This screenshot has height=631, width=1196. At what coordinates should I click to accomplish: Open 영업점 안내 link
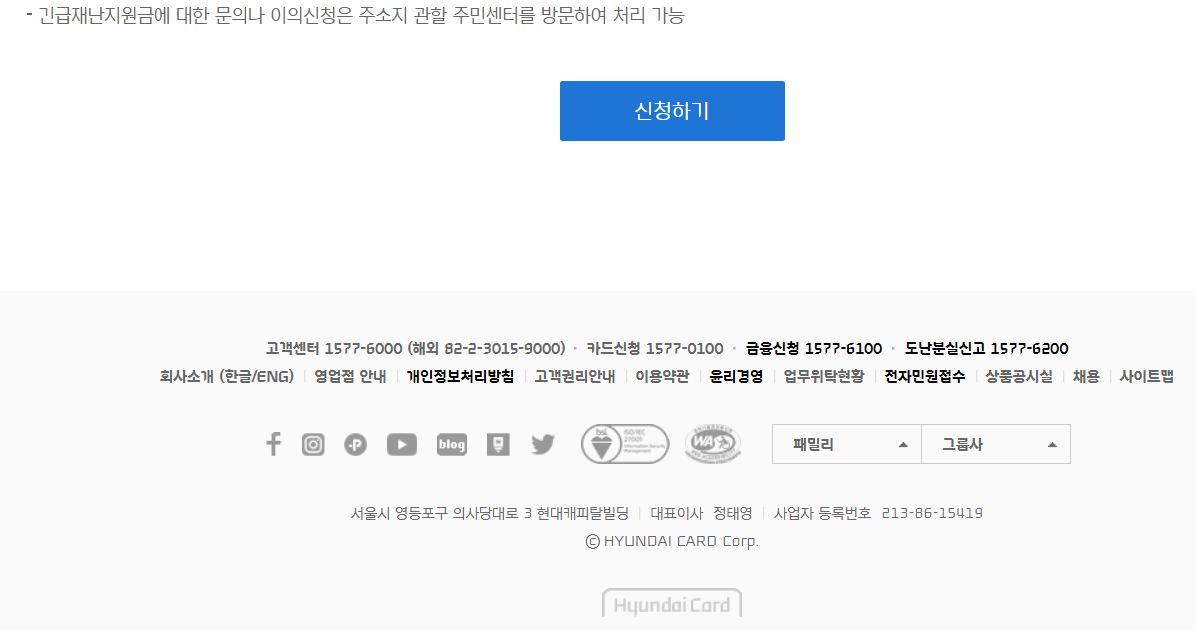coord(350,376)
